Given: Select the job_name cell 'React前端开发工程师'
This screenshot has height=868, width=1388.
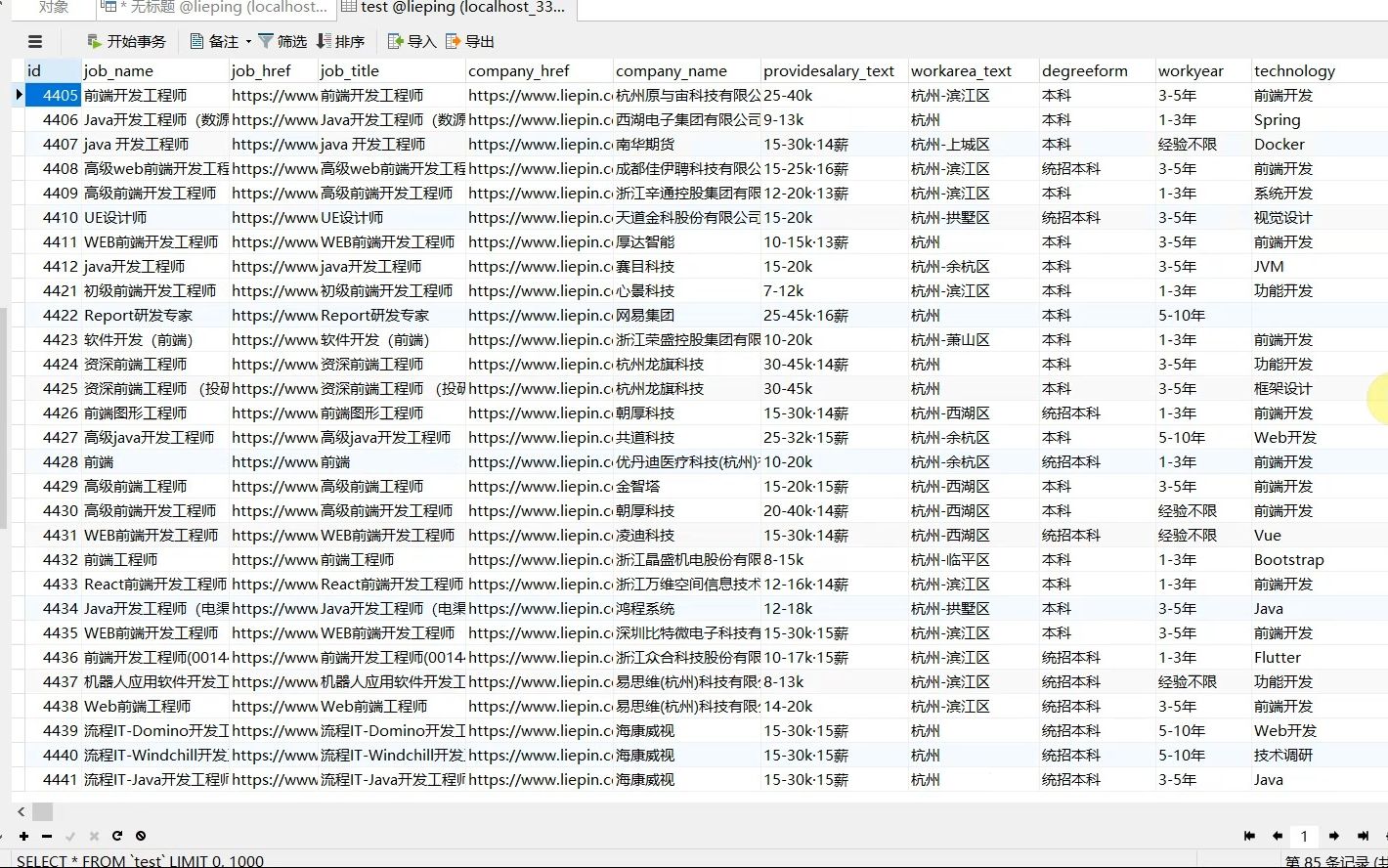Looking at the screenshot, I should click(x=155, y=584).
